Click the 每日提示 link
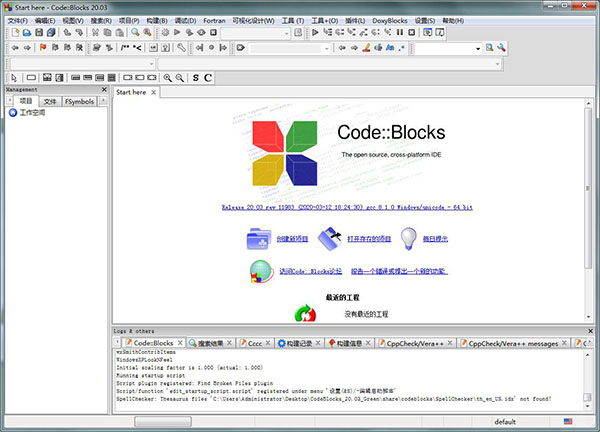600x432 pixels. tap(435, 239)
